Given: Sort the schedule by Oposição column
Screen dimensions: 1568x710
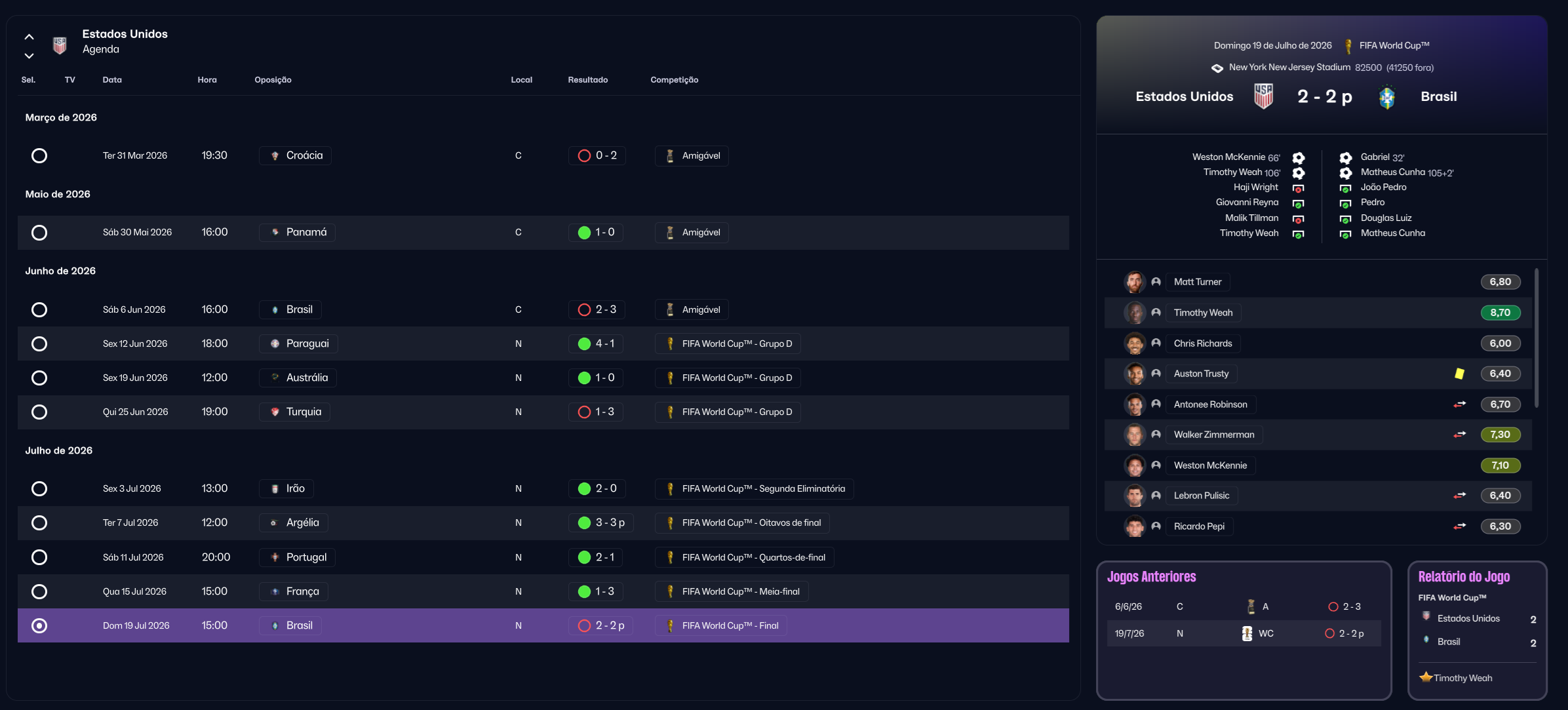Looking at the screenshot, I should click(273, 80).
